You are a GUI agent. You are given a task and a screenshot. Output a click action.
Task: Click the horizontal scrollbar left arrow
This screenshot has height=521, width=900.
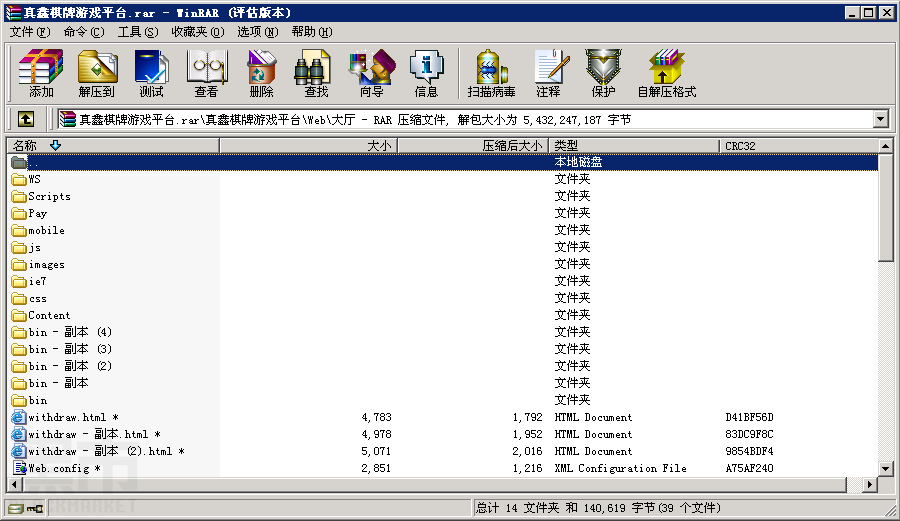pyautogui.click(x=15, y=485)
